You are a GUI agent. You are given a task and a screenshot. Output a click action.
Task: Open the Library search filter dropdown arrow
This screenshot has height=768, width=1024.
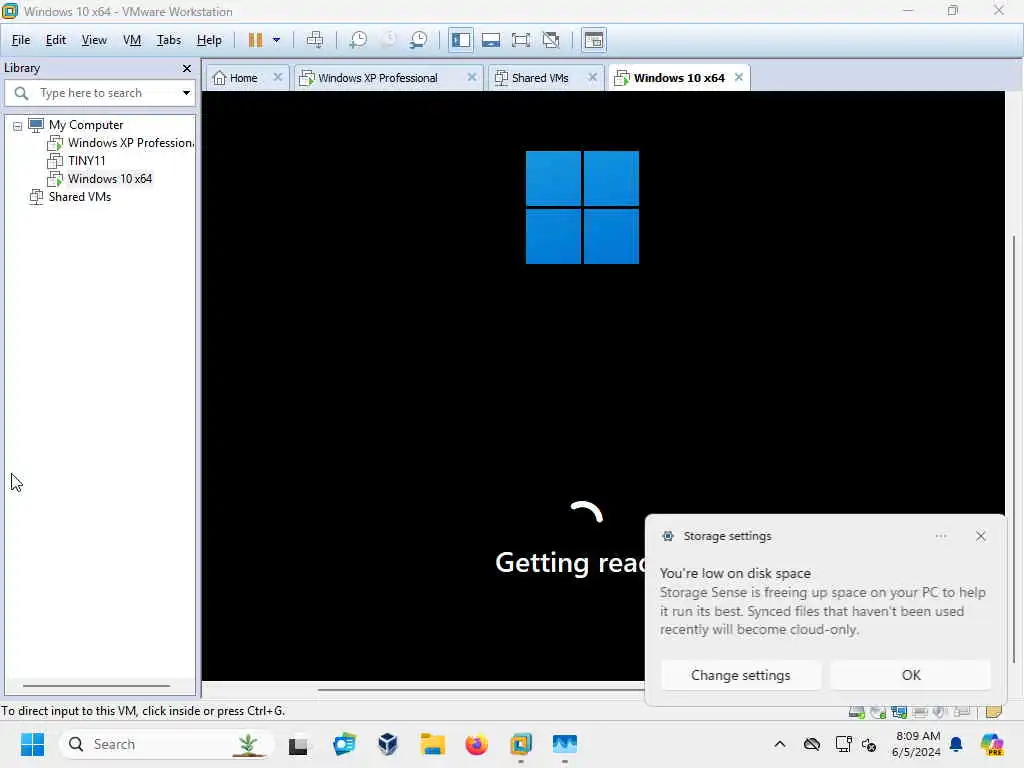click(186, 93)
